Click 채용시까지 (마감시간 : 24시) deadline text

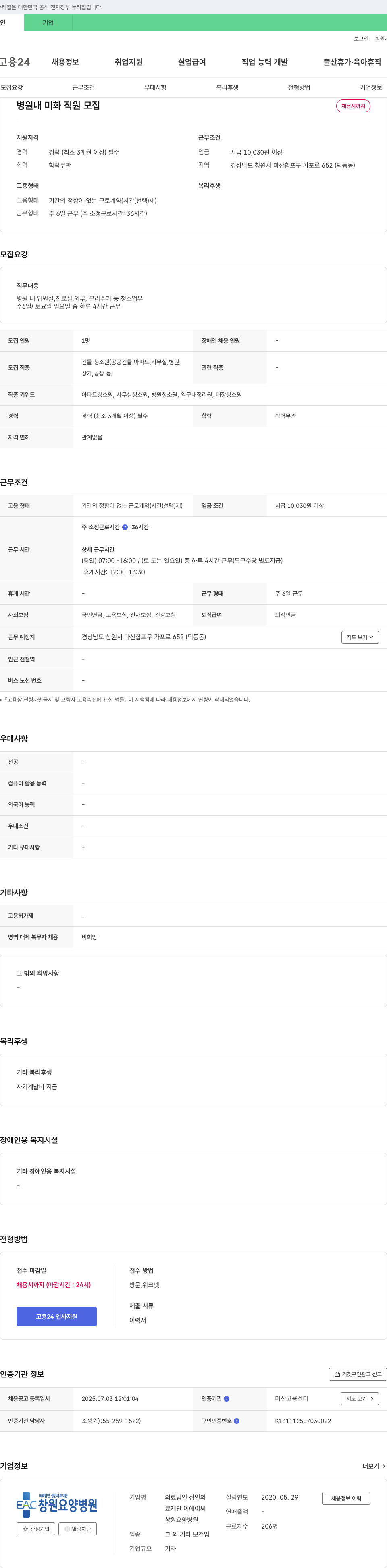[54, 1285]
